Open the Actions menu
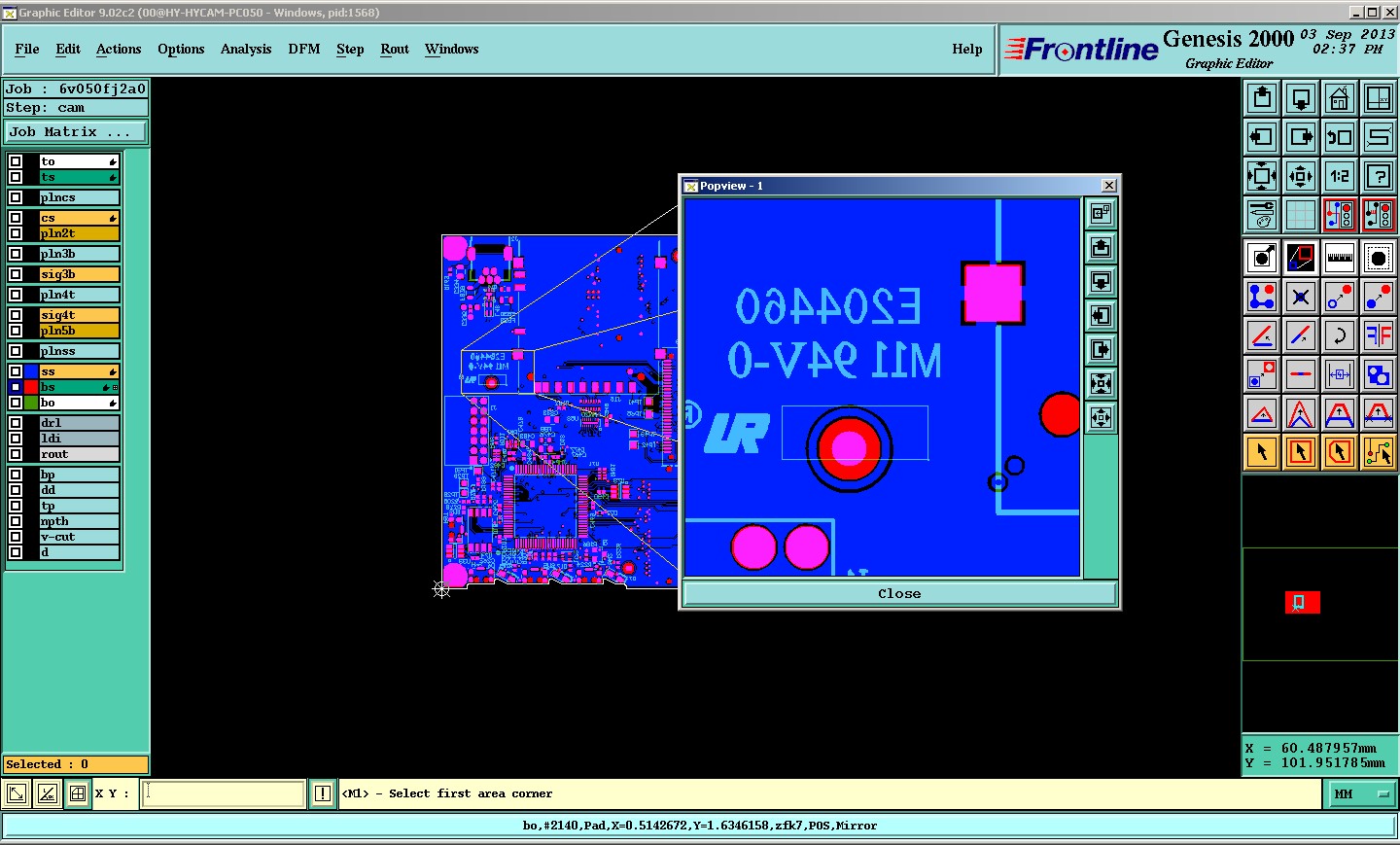1400x845 pixels. point(119,49)
